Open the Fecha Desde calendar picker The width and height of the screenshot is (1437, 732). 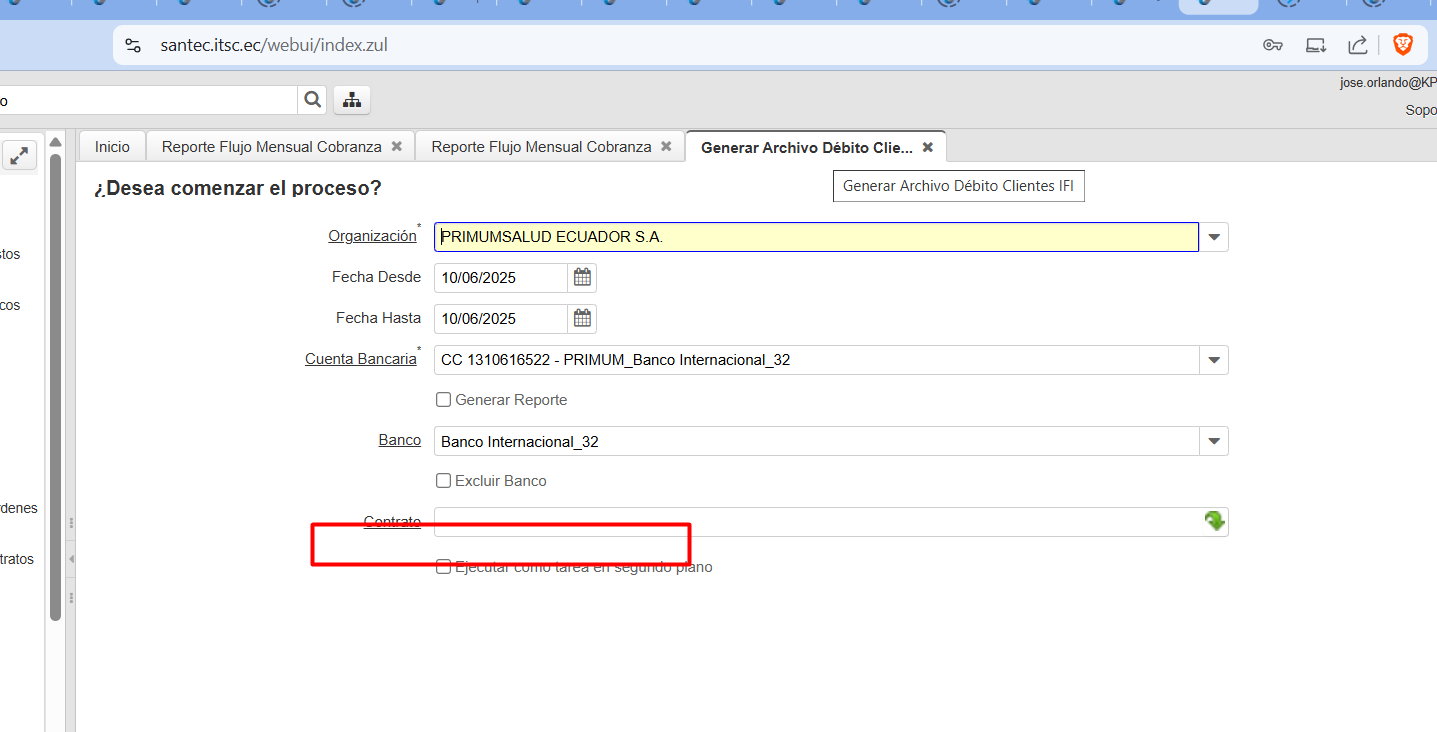click(x=582, y=277)
